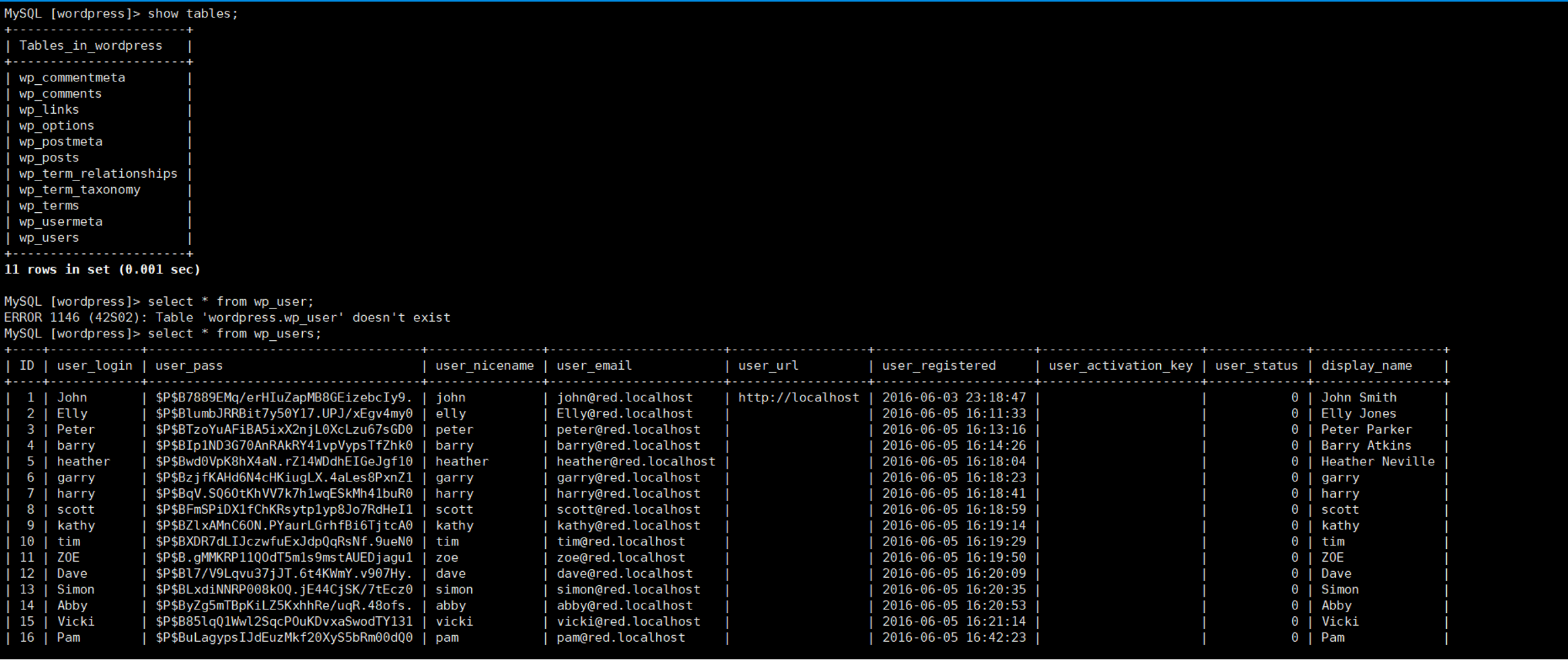
Task: Click simon@red.localhost email
Action: [629, 590]
